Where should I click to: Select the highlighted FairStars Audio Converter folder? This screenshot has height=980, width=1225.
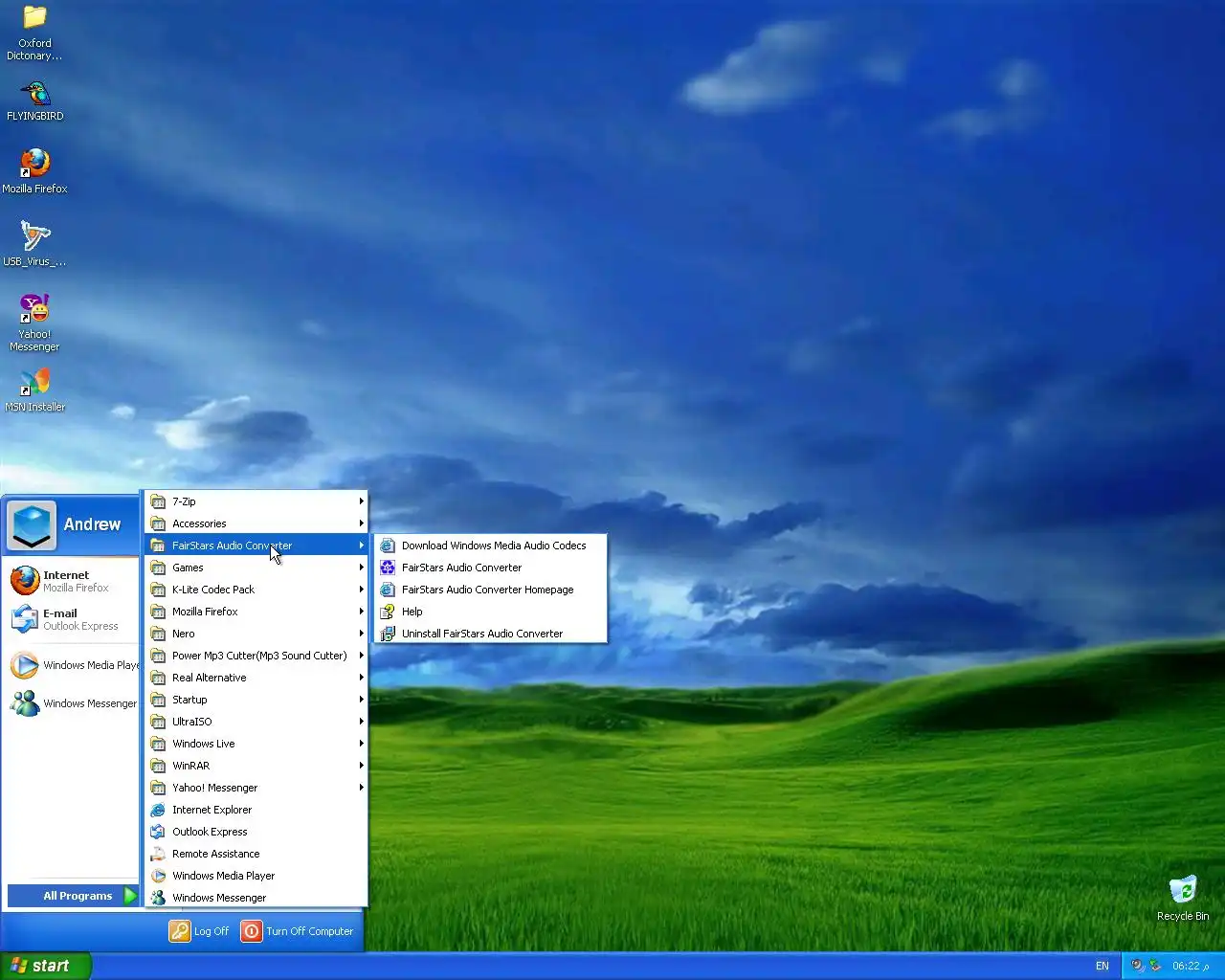[256, 546]
